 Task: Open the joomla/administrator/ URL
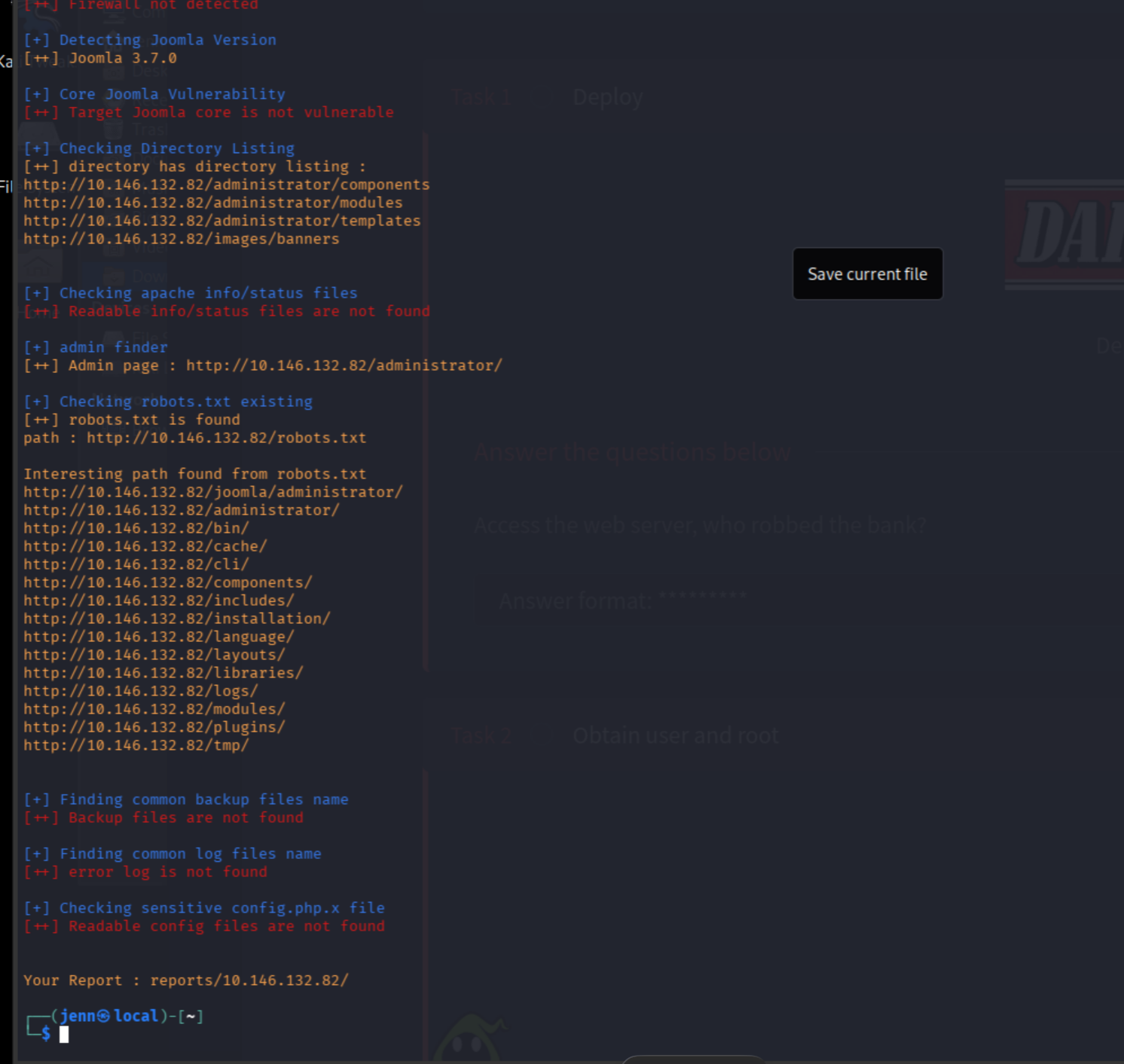pyautogui.click(x=213, y=492)
